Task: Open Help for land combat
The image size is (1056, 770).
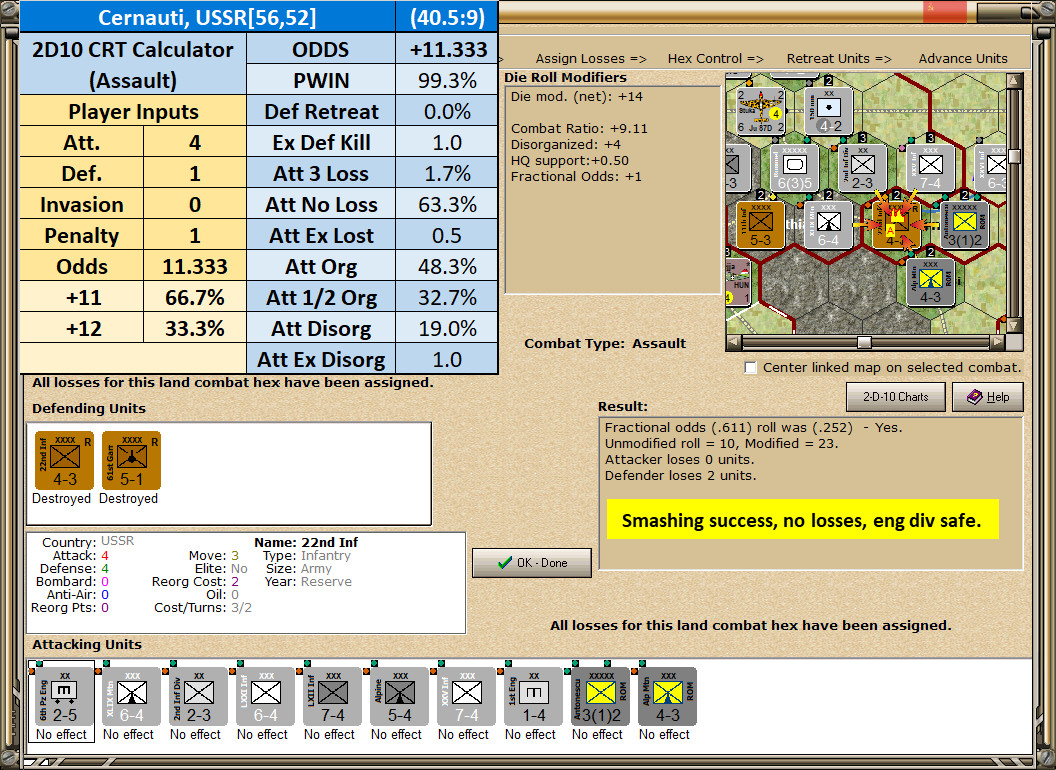Action: 988,397
